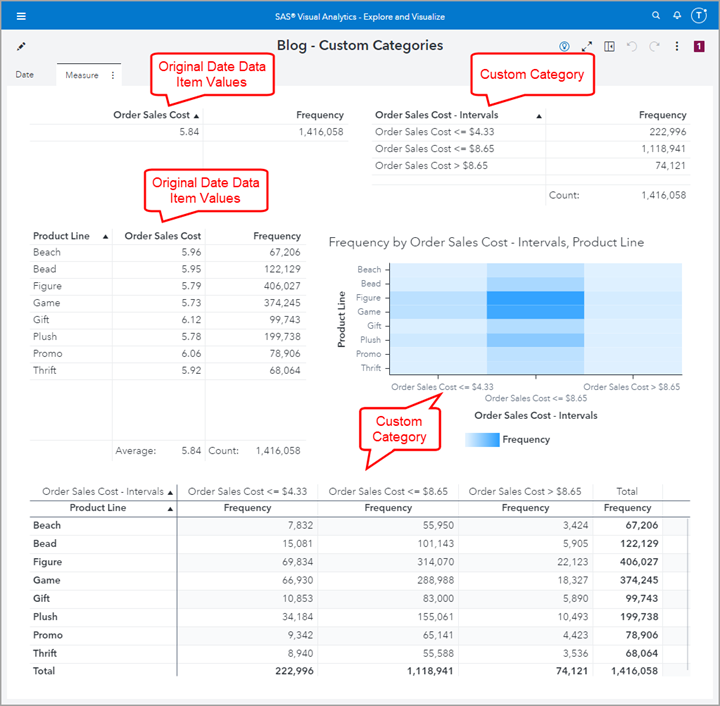Open the report overflow menu
This screenshot has width=720, height=706.
pyautogui.click(x=677, y=46)
